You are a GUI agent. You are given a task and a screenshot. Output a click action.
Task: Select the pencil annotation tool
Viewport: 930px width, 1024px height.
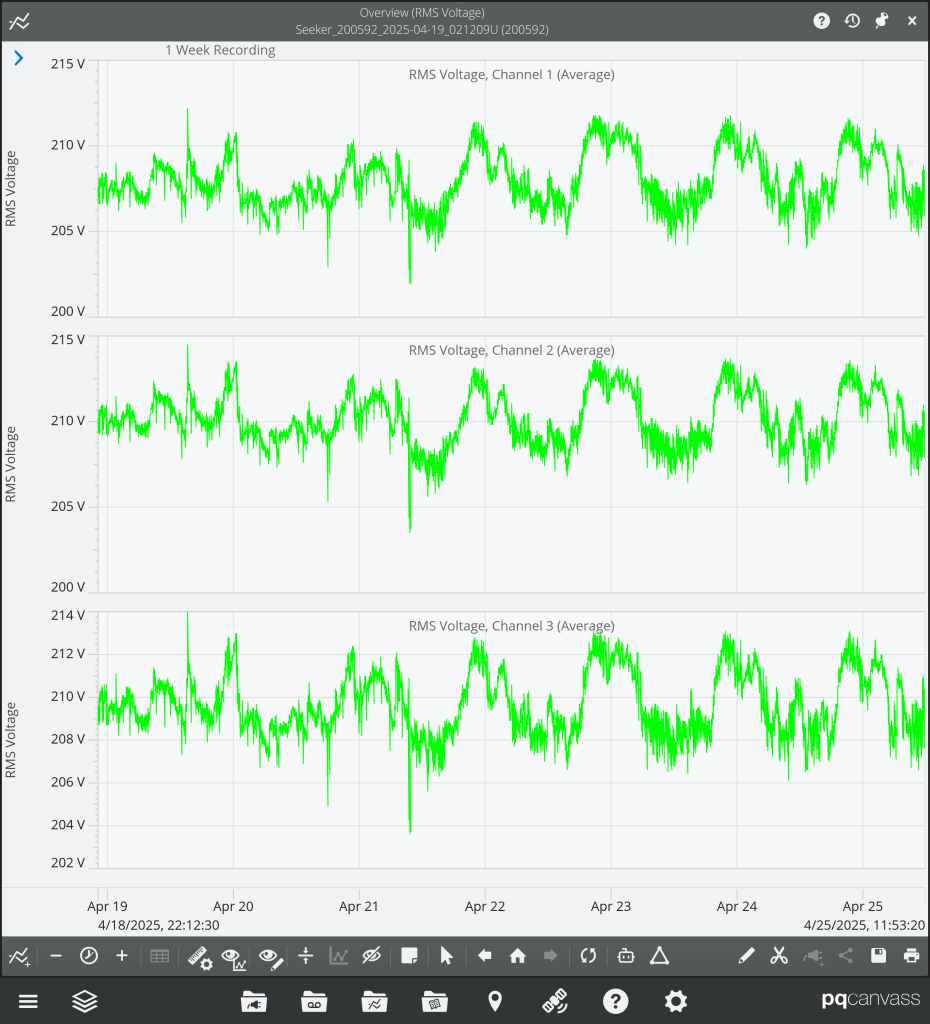tap(746, 956)
